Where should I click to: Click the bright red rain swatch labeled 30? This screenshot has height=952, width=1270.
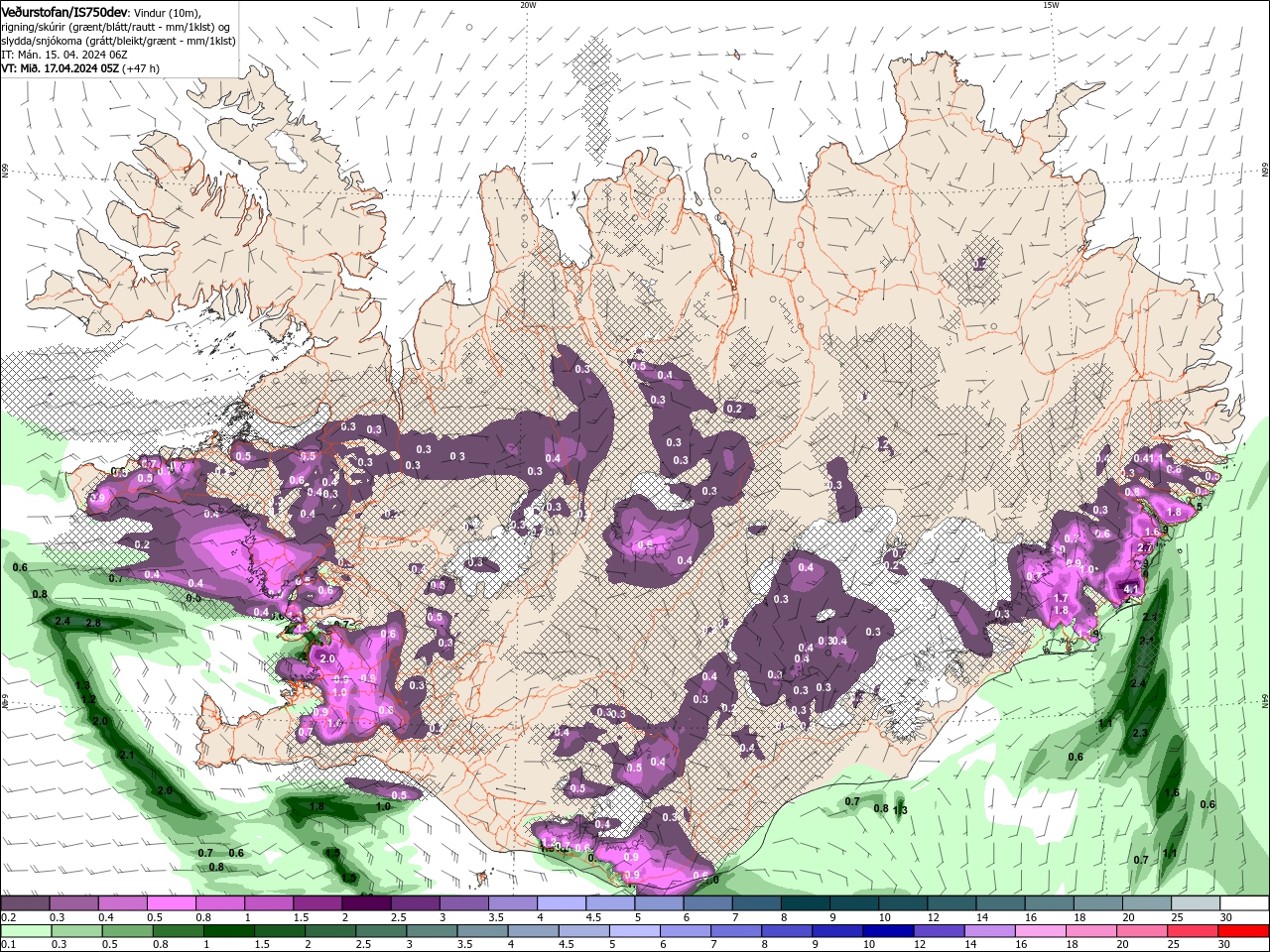tap(1243, 931)
